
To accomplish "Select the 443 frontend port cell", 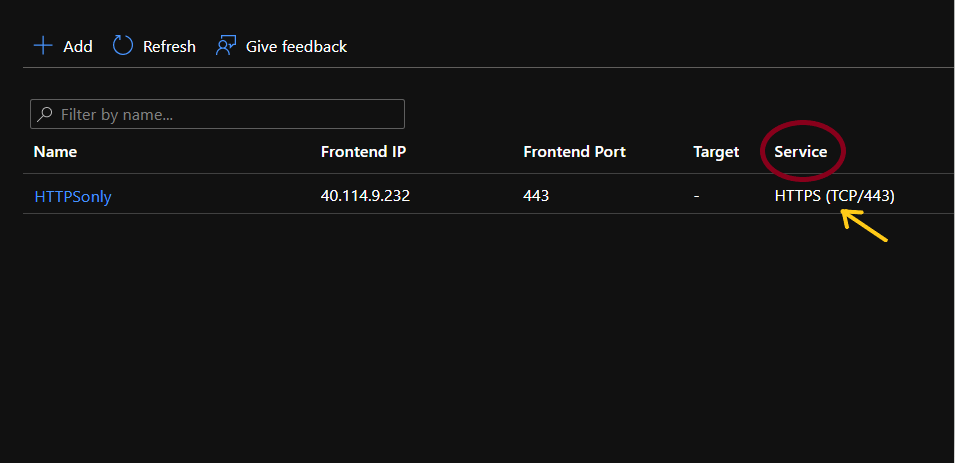I will pyautogui.click(x=536, y=196).
